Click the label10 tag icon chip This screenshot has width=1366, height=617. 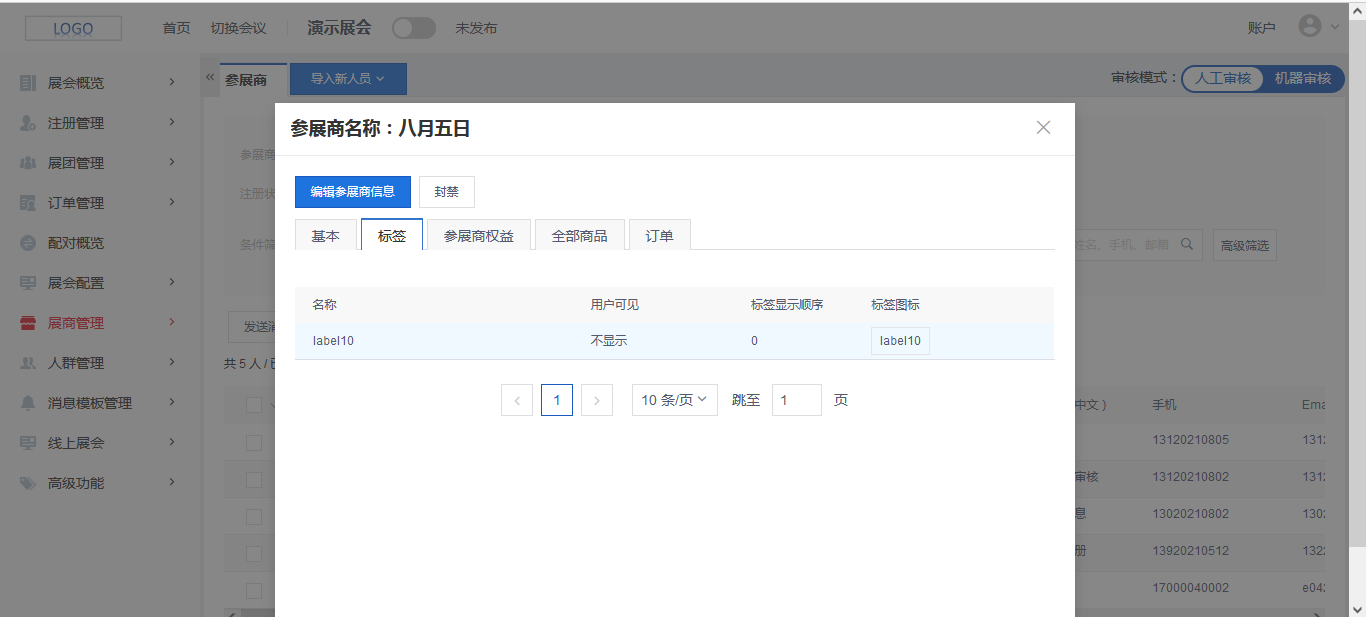(x=900, y=341)
